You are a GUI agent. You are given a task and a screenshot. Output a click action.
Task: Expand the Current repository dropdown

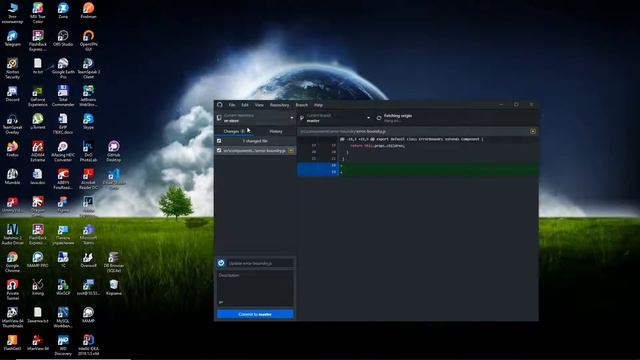pos(255,118)
